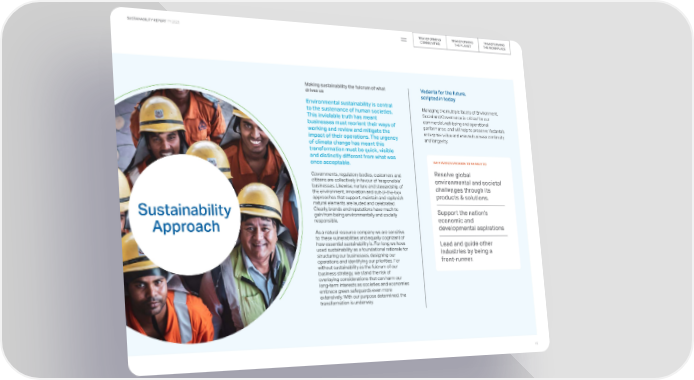This screenshot has width=694, height=380.
Task: Click the blue 'Environmental sustainability is central' paragraph
Action: (x=352, y=132)
